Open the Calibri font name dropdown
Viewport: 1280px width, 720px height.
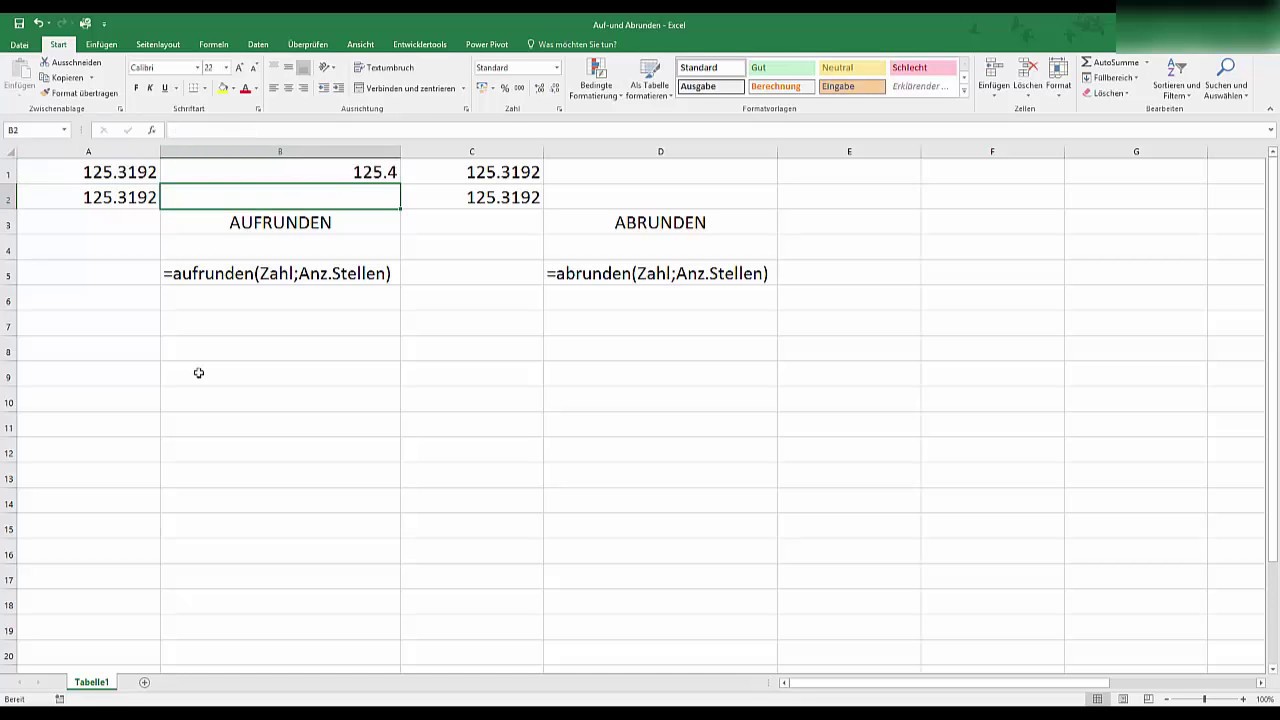click(x=196, y=67)
